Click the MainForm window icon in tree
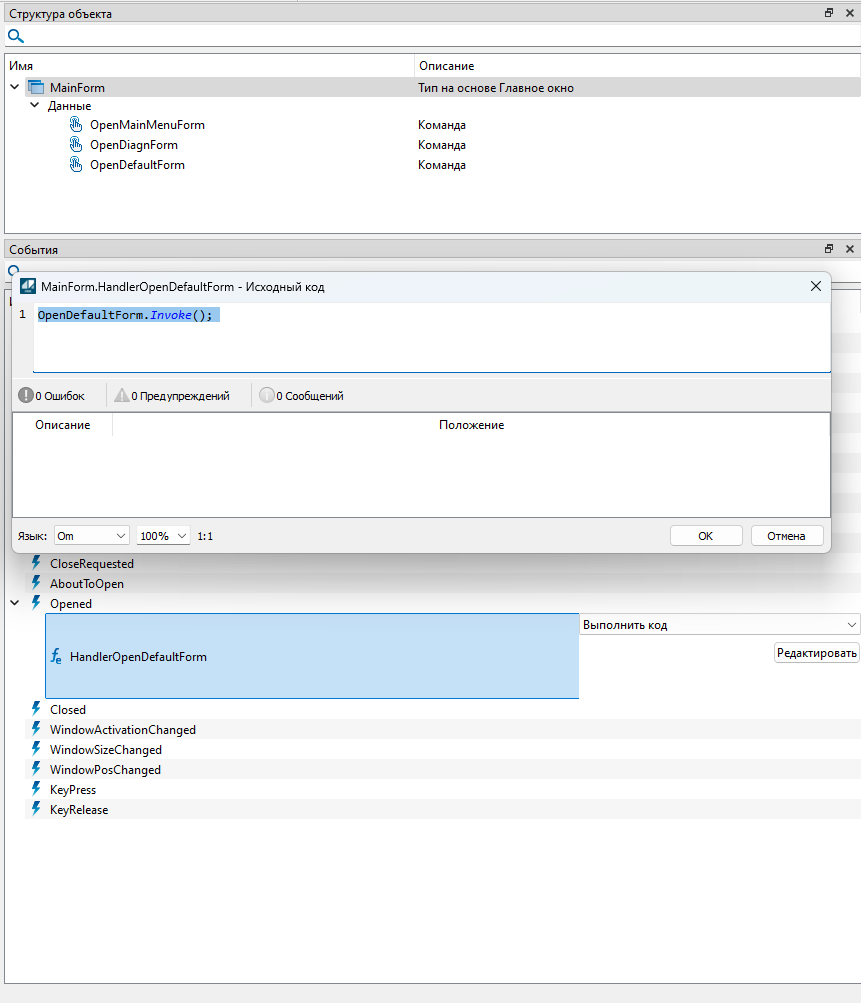The height and width of the screenshot is (1003, 861). [36, 88]
